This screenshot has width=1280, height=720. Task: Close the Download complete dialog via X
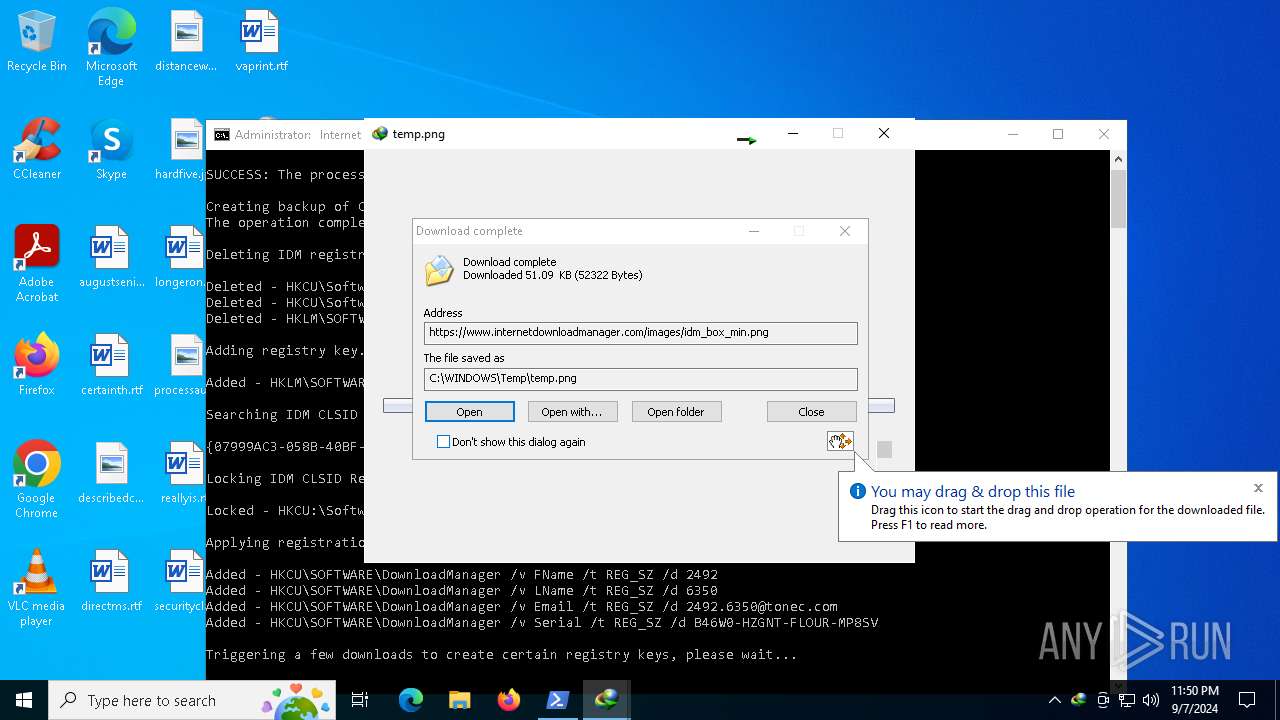(845, 231)
